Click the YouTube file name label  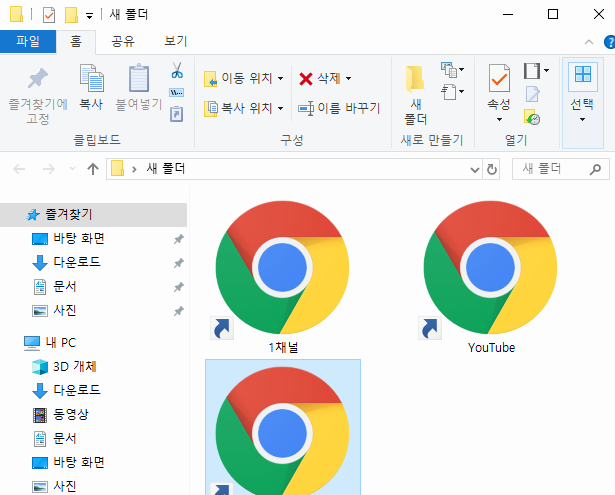(x=491, y=348)
